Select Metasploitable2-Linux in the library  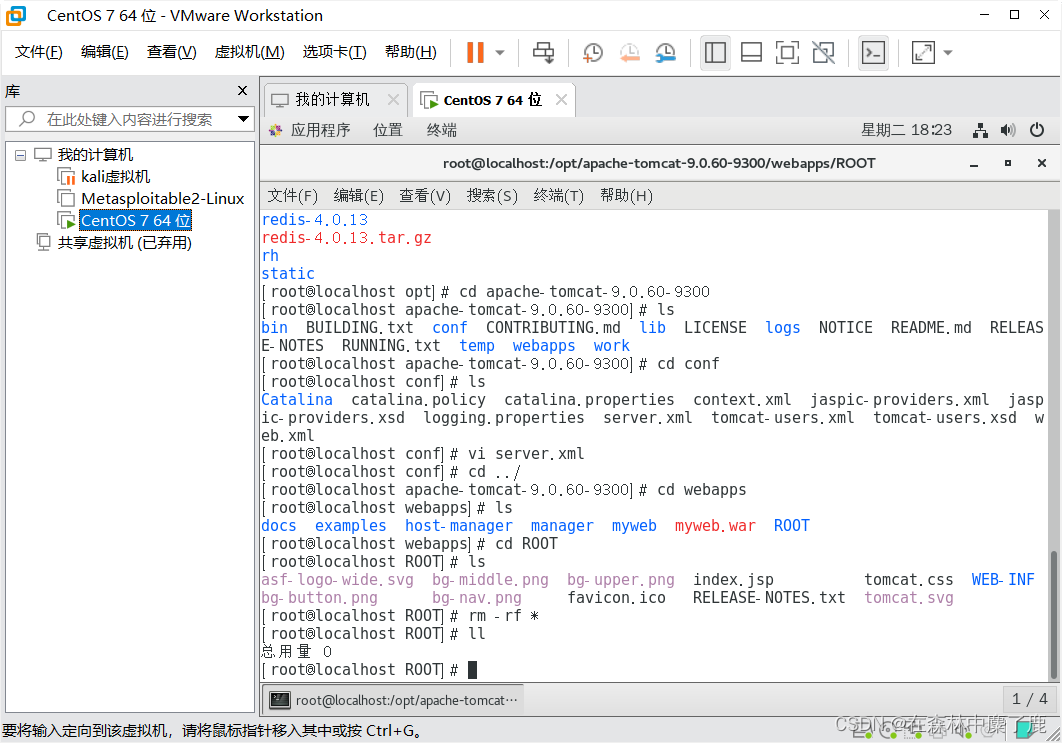(163, 198)
